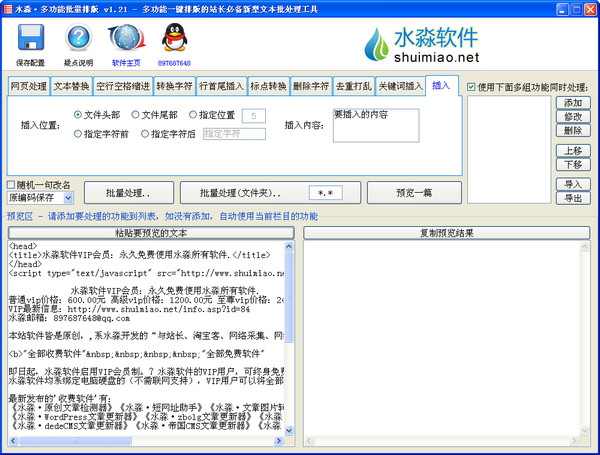Screen dimensions: 600x455
Task: Toggle 使用下面多组功能同时处理 checkbox
Action: [473, 87]
